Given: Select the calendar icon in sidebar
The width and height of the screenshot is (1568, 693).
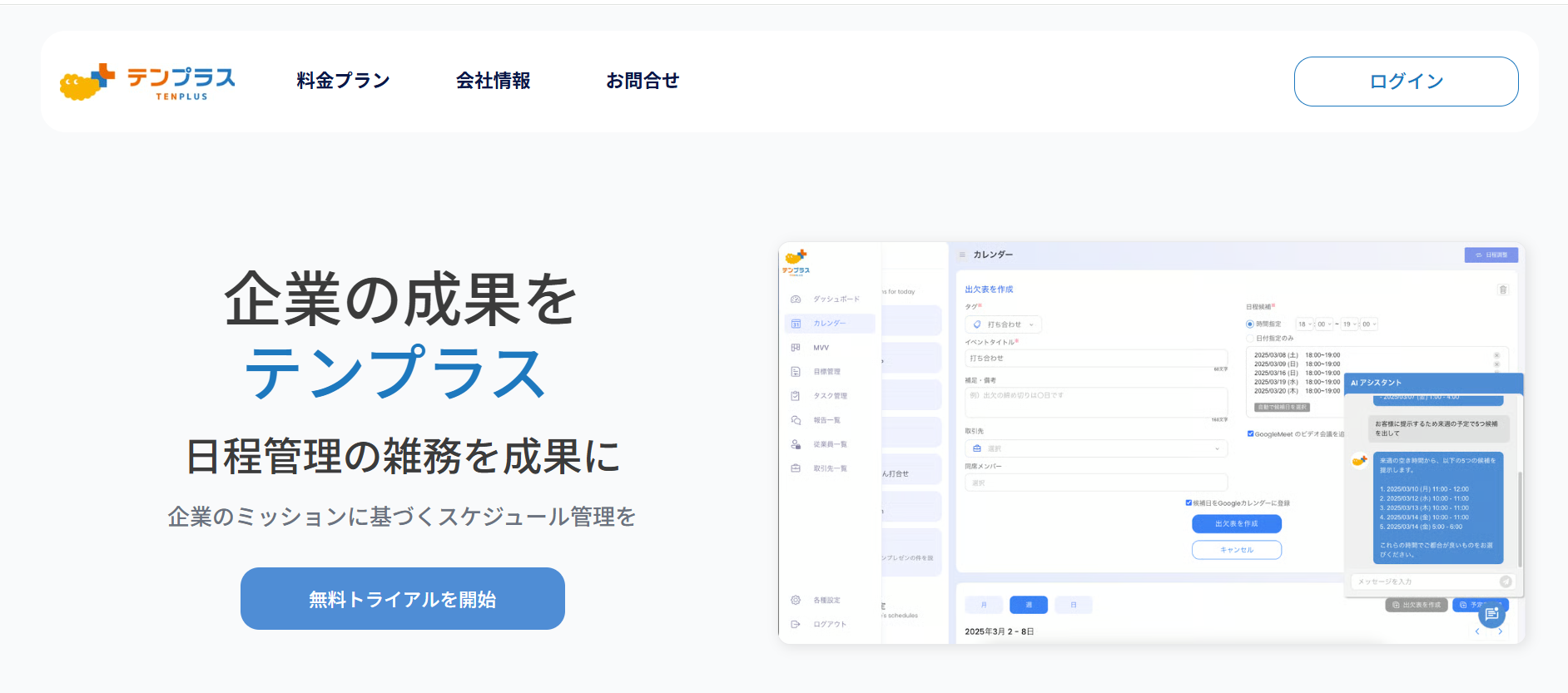Looking at the screenshot, I should (796, 324).
